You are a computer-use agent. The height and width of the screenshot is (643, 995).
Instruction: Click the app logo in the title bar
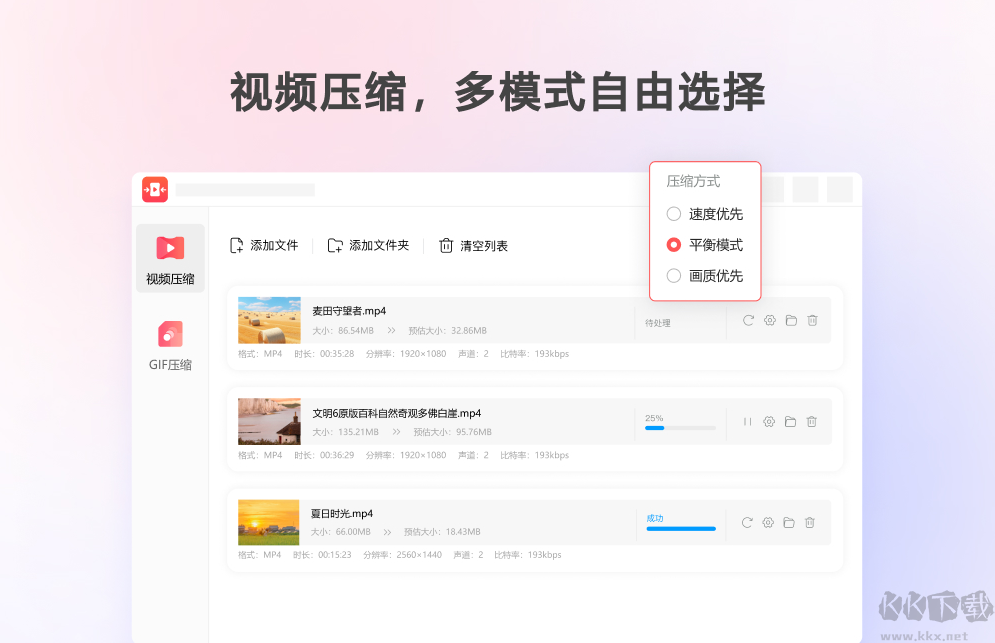[x=155, y=189]
